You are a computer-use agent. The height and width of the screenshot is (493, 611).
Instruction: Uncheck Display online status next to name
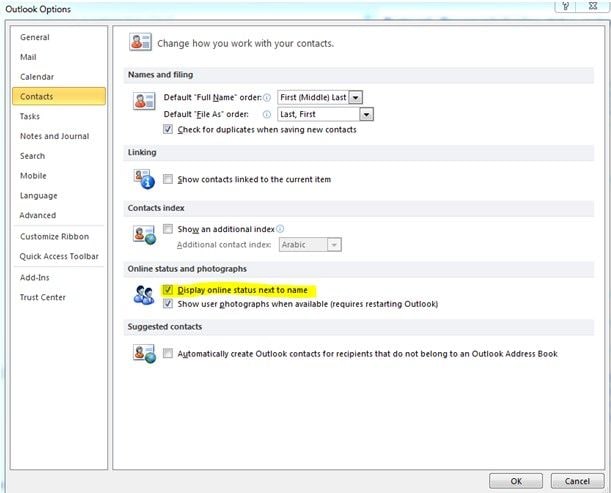tap(168, 290)
